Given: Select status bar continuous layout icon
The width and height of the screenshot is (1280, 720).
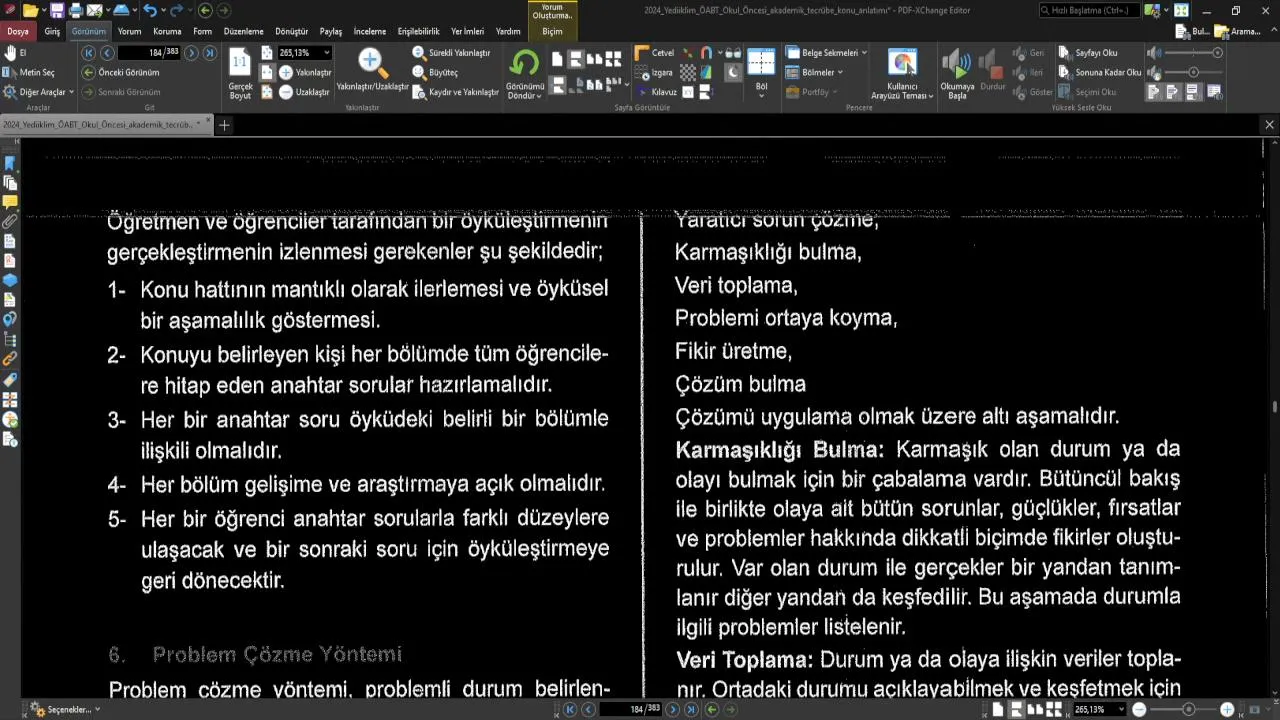Looking at the screenshot, I should 1016,710.
